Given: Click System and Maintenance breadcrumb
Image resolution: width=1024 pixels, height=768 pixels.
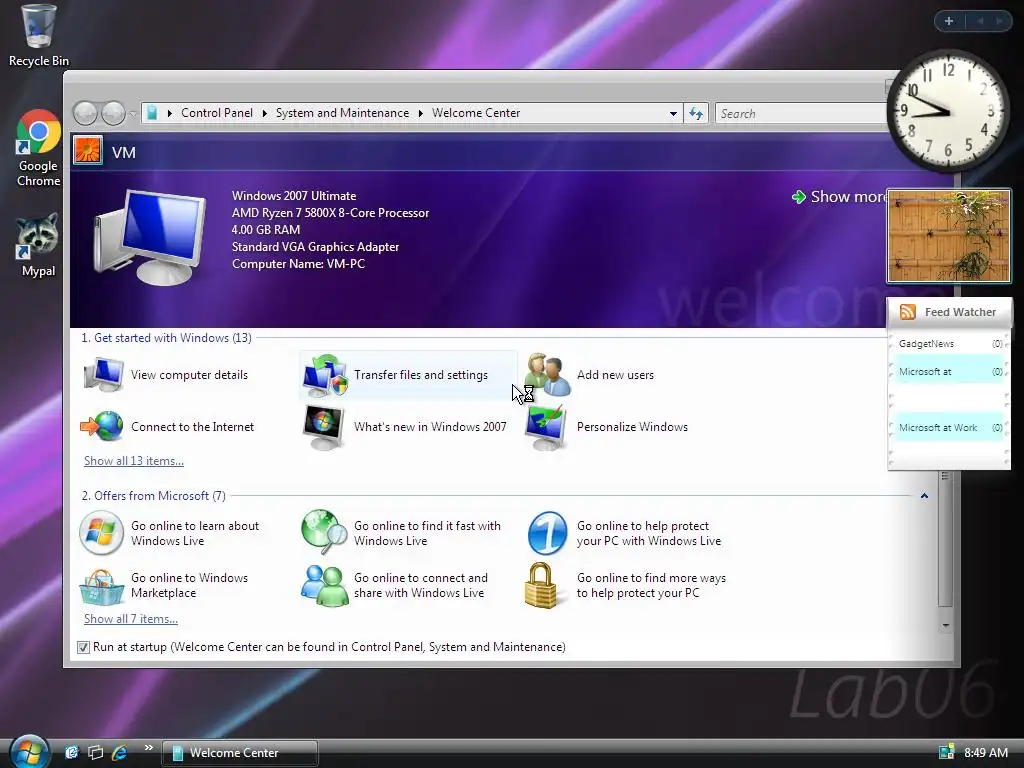Looking at the screenshot, I should (x=342, y=113).
